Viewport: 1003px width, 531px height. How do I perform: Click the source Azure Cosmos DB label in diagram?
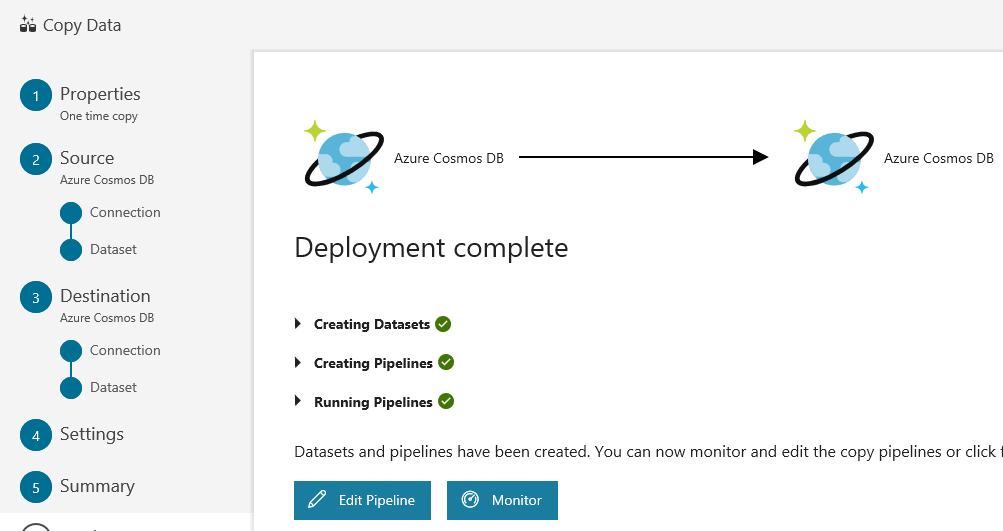coord(449,158)
